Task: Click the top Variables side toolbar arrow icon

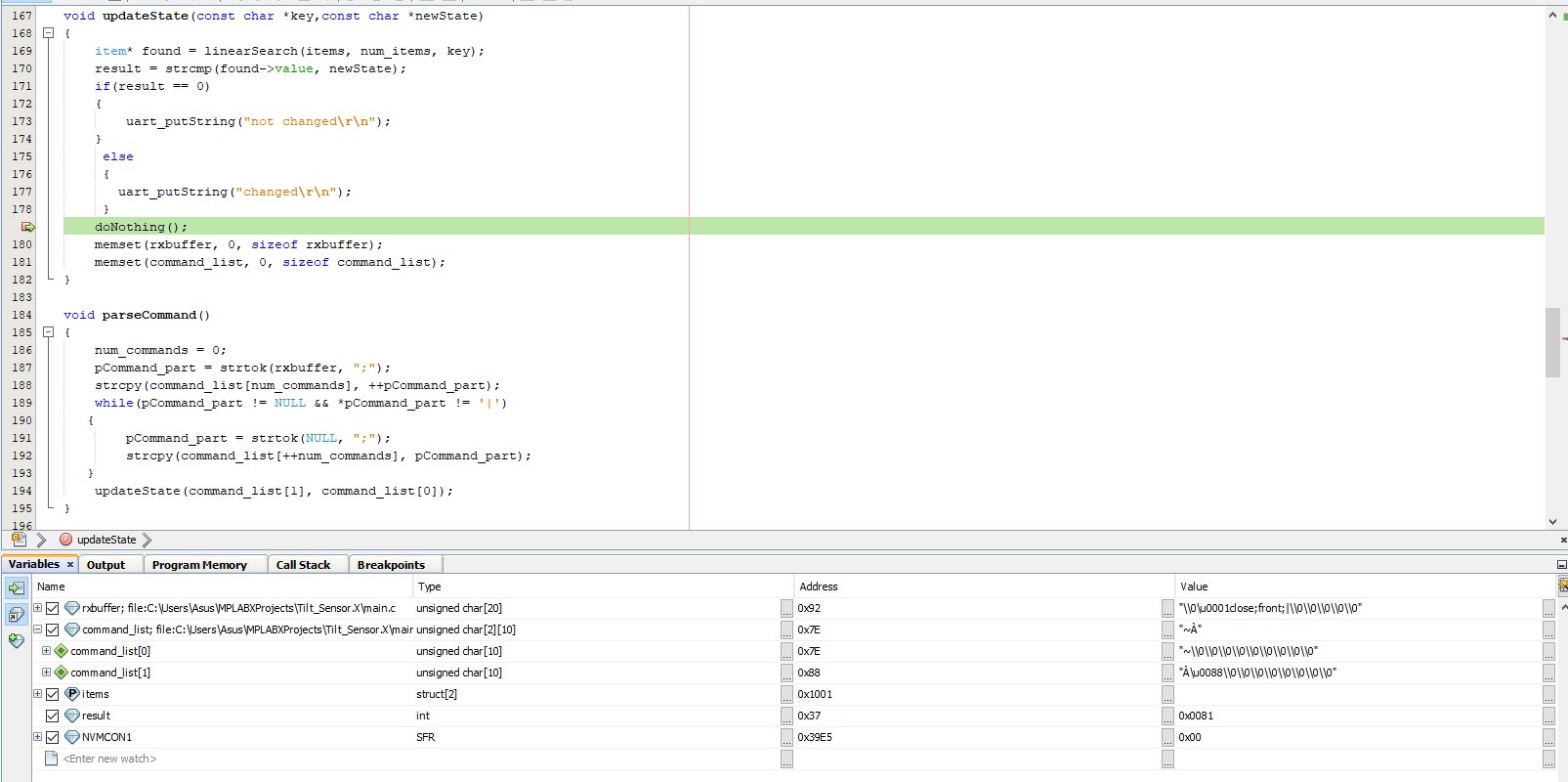Action: [x=17, y=587]
